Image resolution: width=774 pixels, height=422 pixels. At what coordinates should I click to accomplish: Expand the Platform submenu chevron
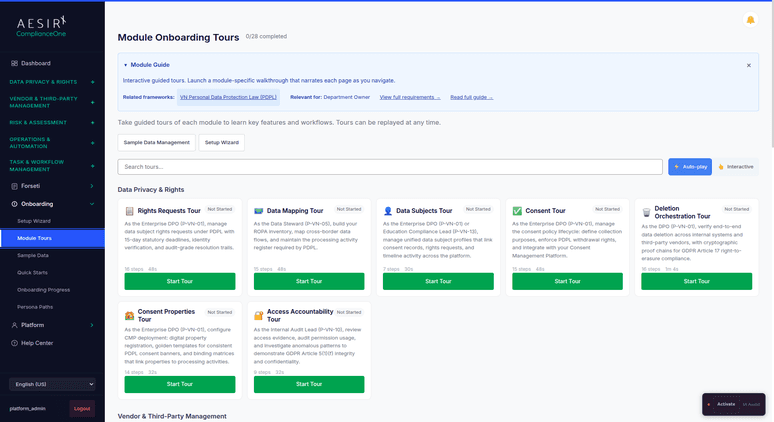pos(92,325)
